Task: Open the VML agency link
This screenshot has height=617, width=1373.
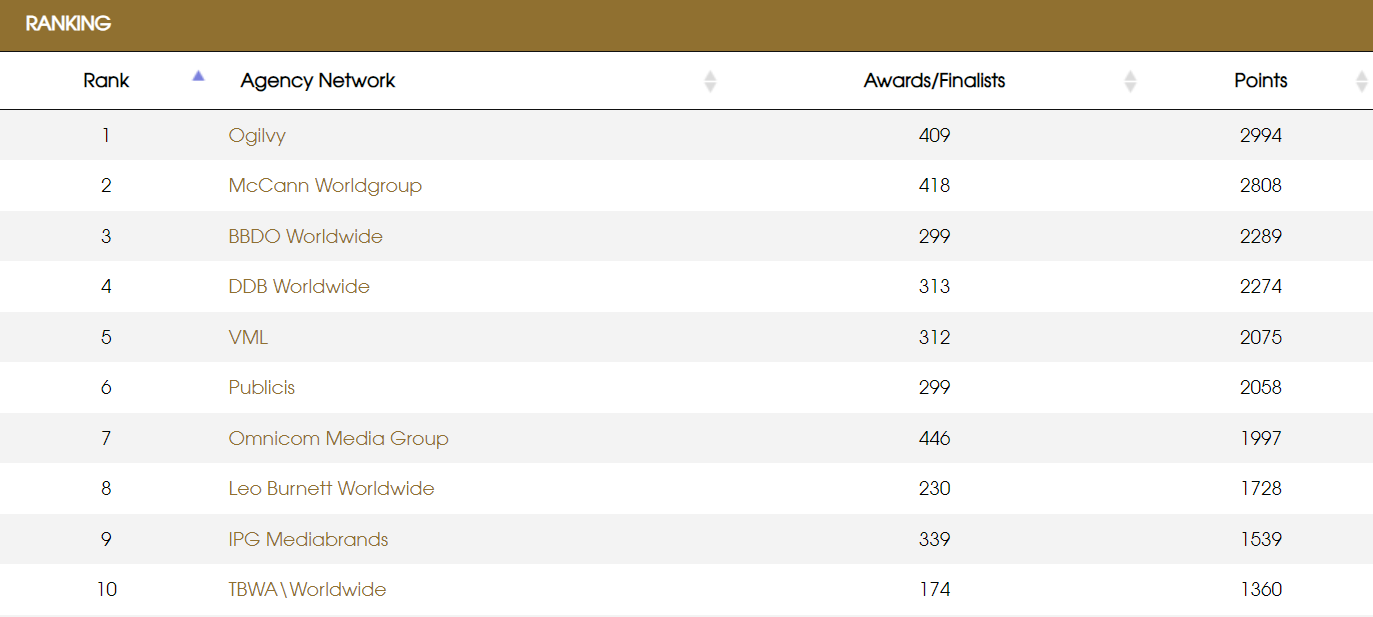Action: [x=248, y=338]
